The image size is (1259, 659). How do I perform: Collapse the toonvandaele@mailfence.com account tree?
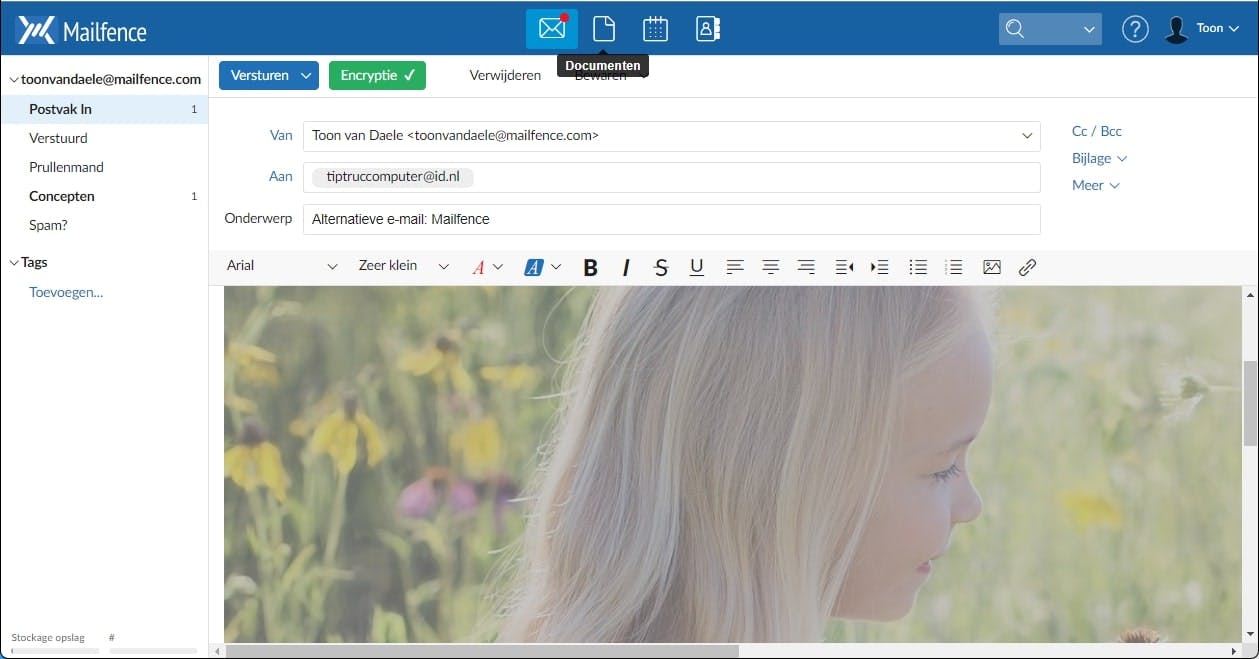pyautogui.click(x=13, y=80)
